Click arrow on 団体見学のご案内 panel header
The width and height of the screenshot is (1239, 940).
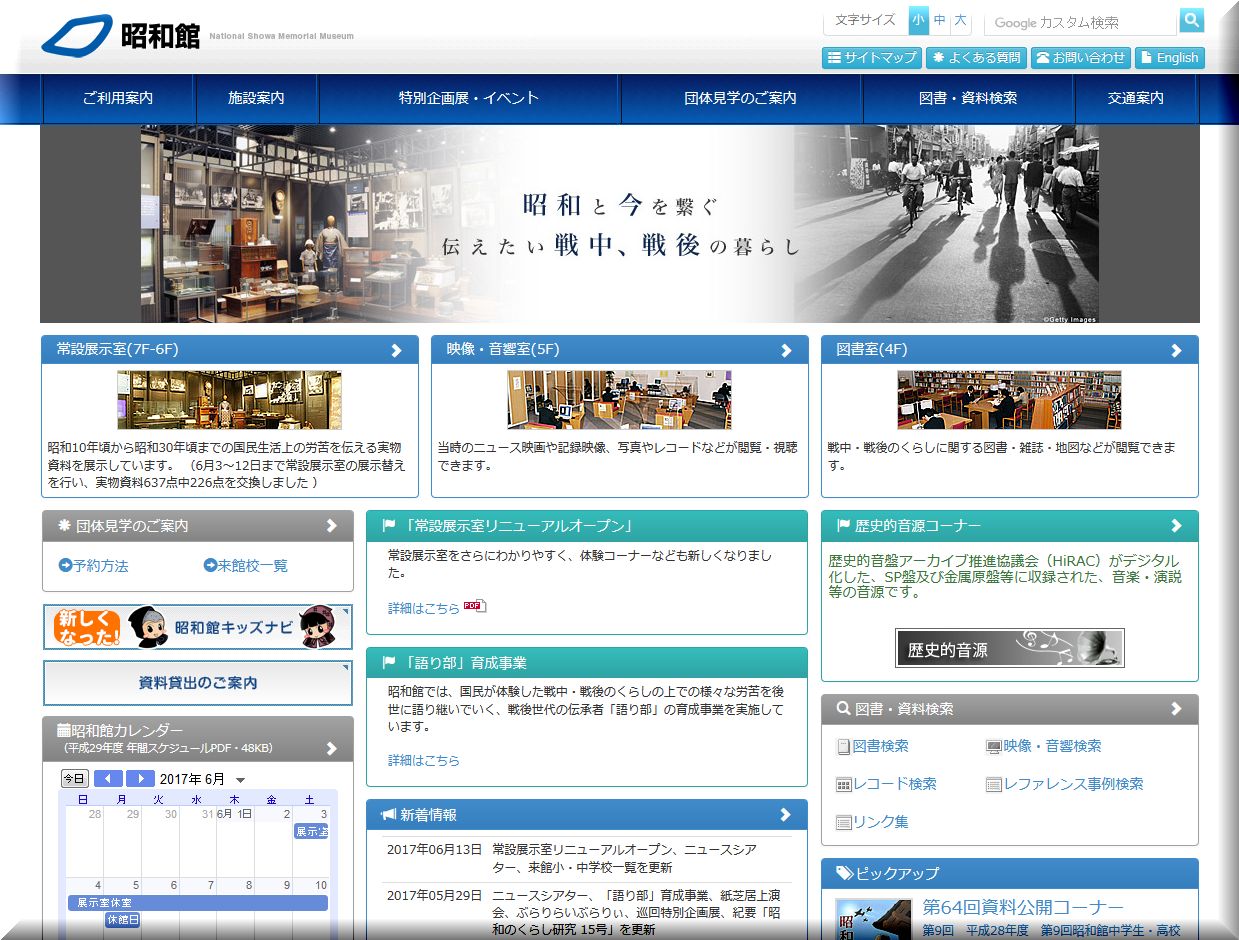click(331, 526)
